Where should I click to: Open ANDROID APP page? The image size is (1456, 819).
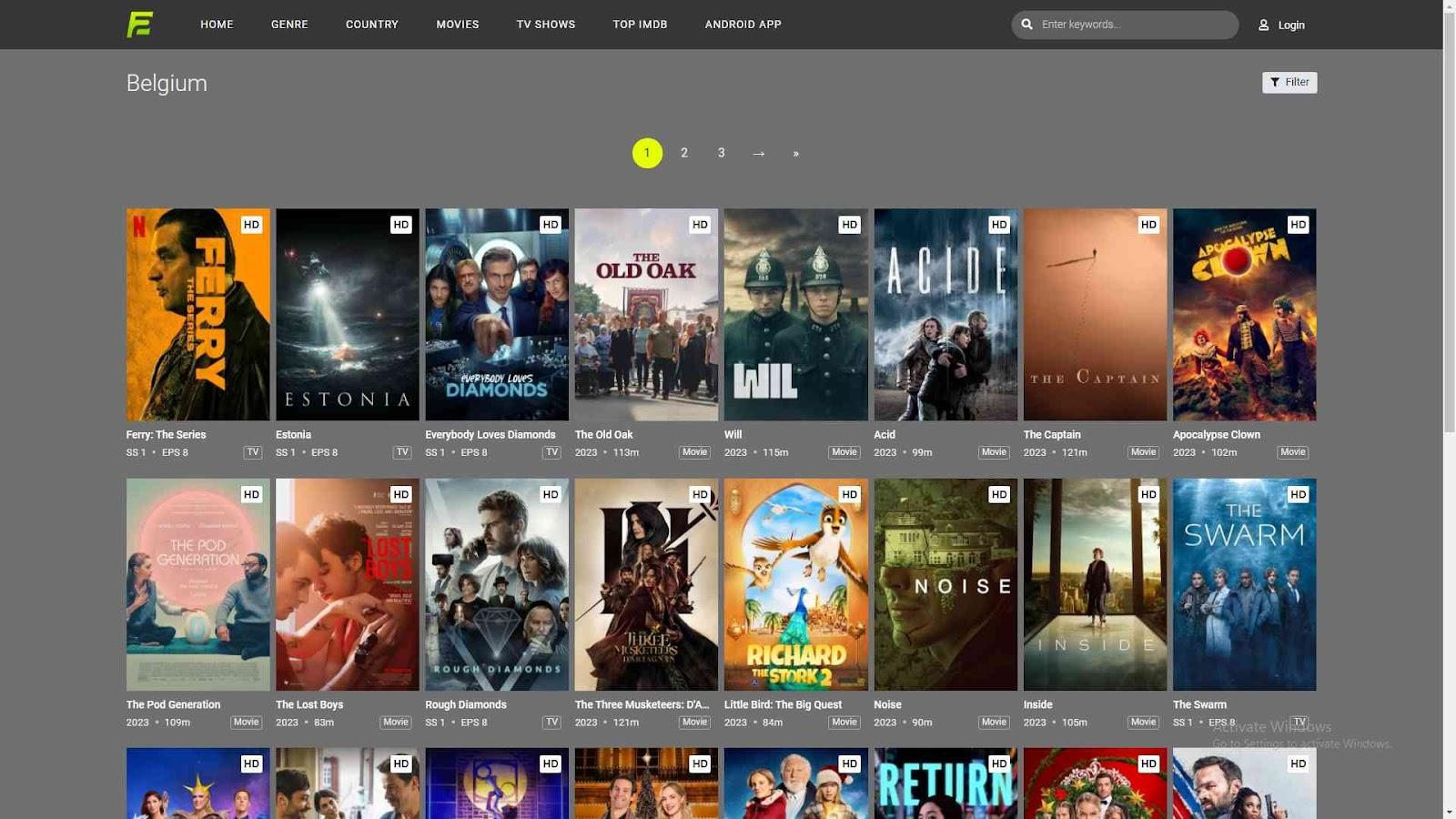click(x=743, y=25)
